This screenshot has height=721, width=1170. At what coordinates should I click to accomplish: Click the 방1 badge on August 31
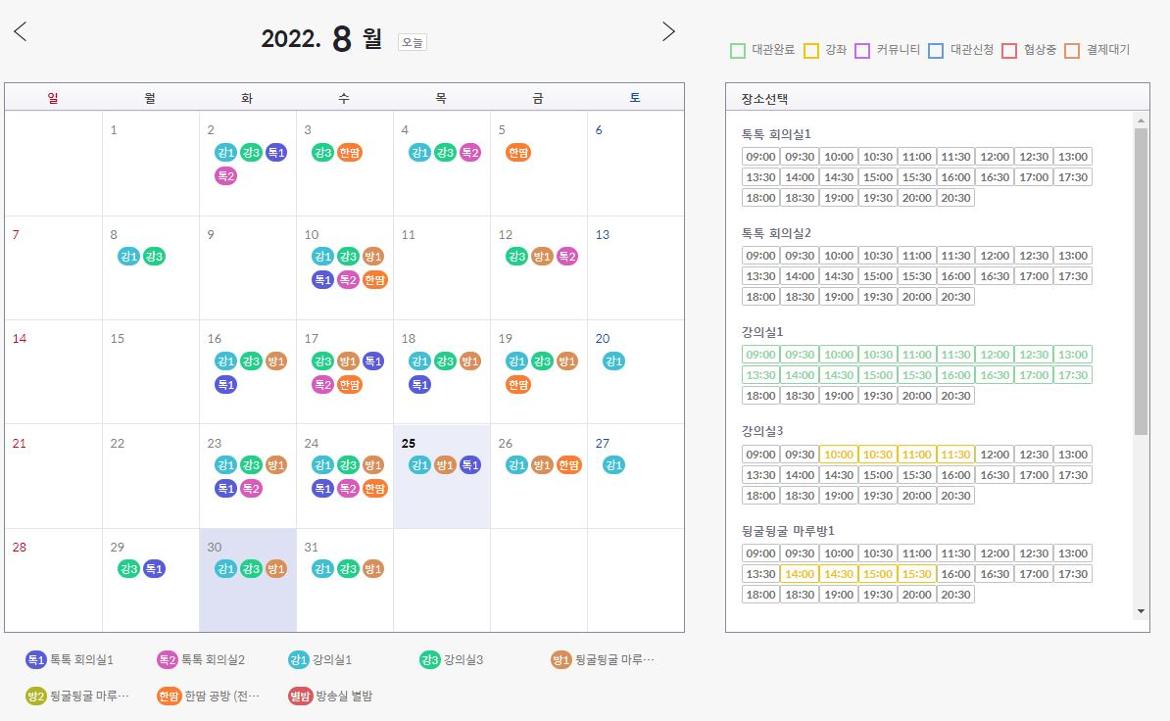click(373, 569)
